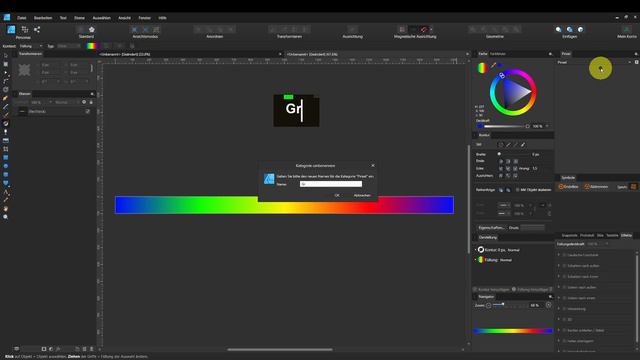Click the rainbow gradient rectangle on canvas
The height and width of the screenshot is (360, 640).
(284, 205)
